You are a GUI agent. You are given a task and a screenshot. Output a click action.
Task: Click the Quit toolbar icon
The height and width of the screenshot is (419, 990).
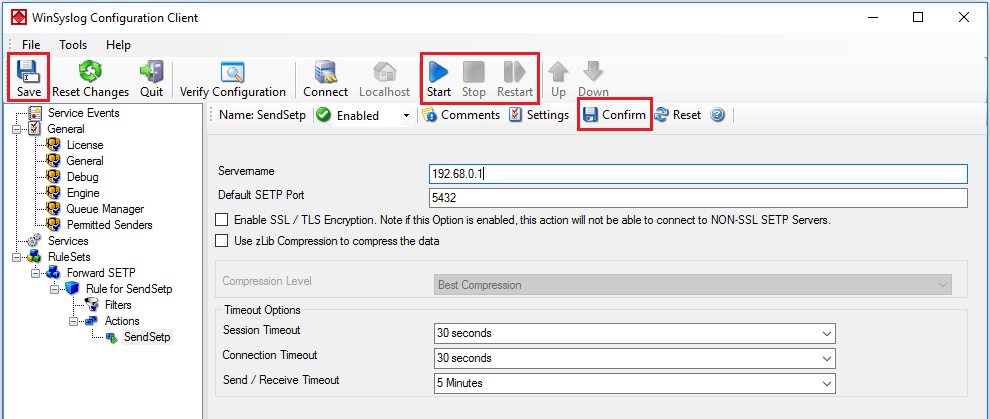point(152,71)
